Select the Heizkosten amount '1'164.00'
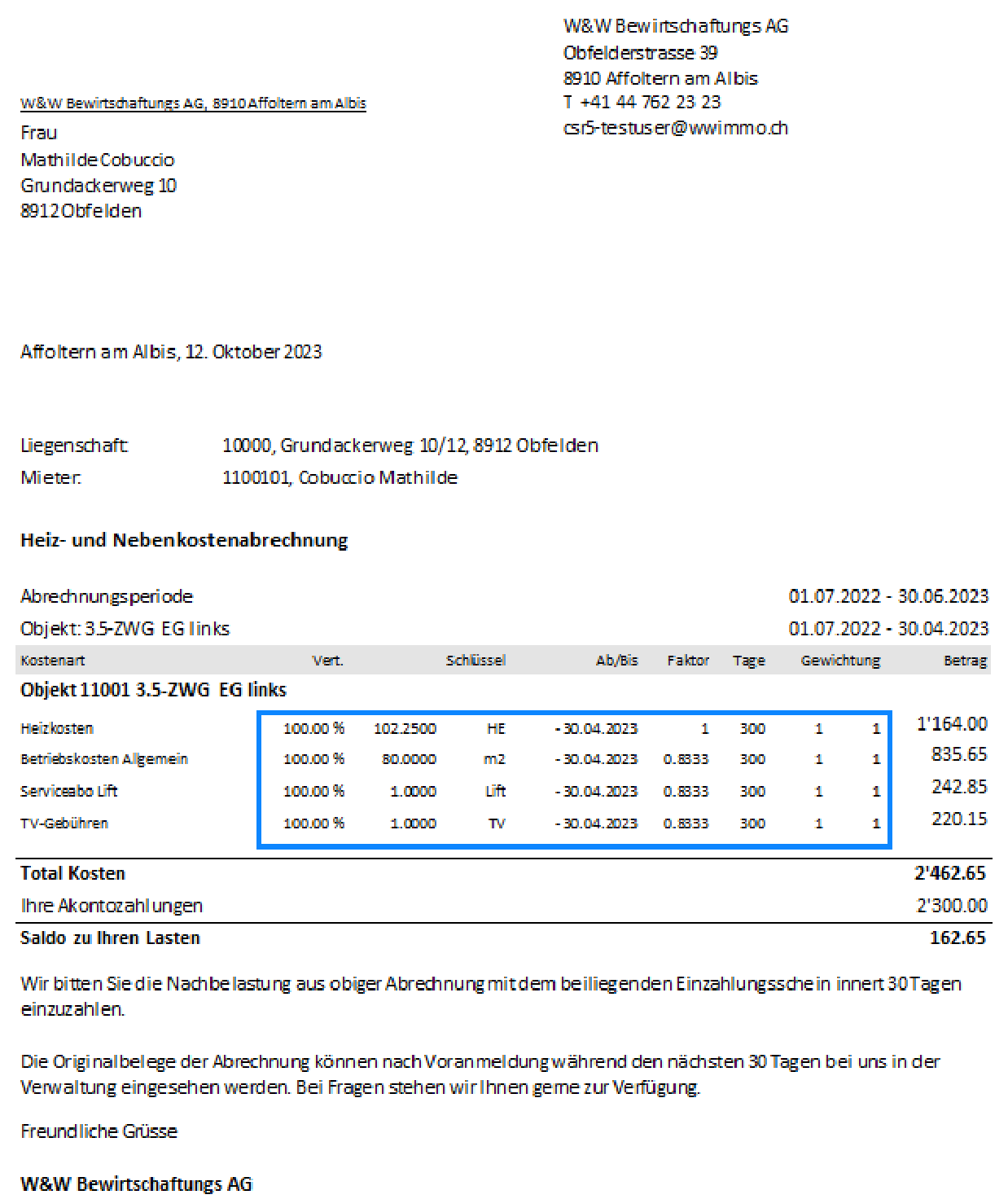 [952, 724]
